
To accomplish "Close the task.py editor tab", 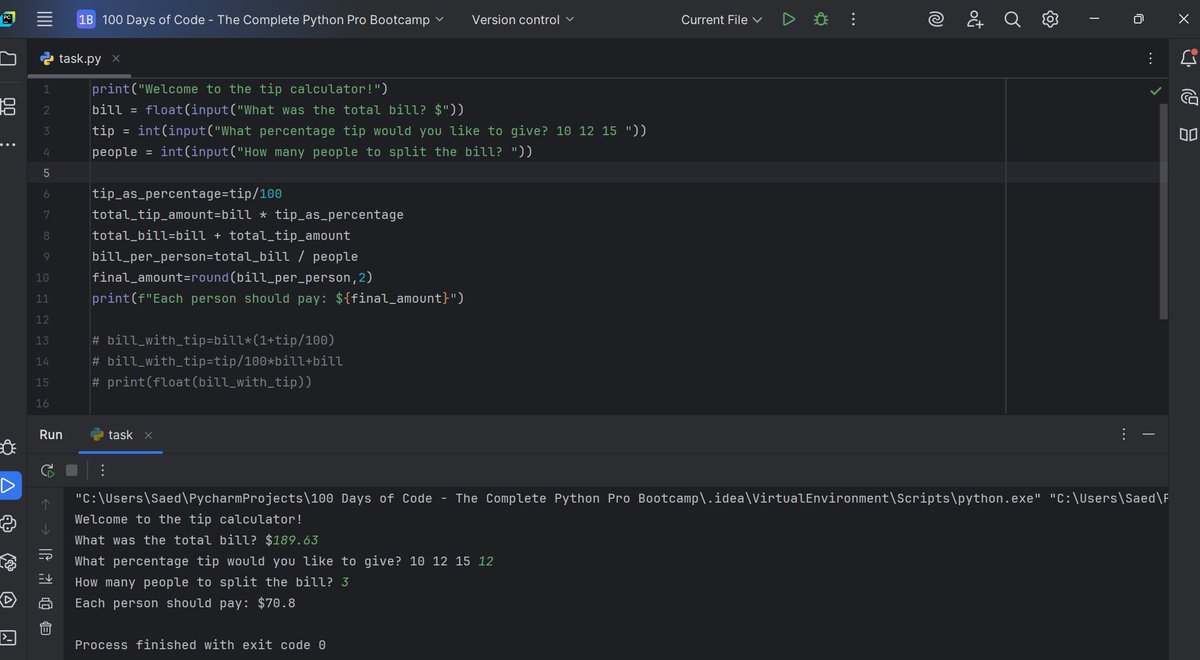I will (116, 59).
